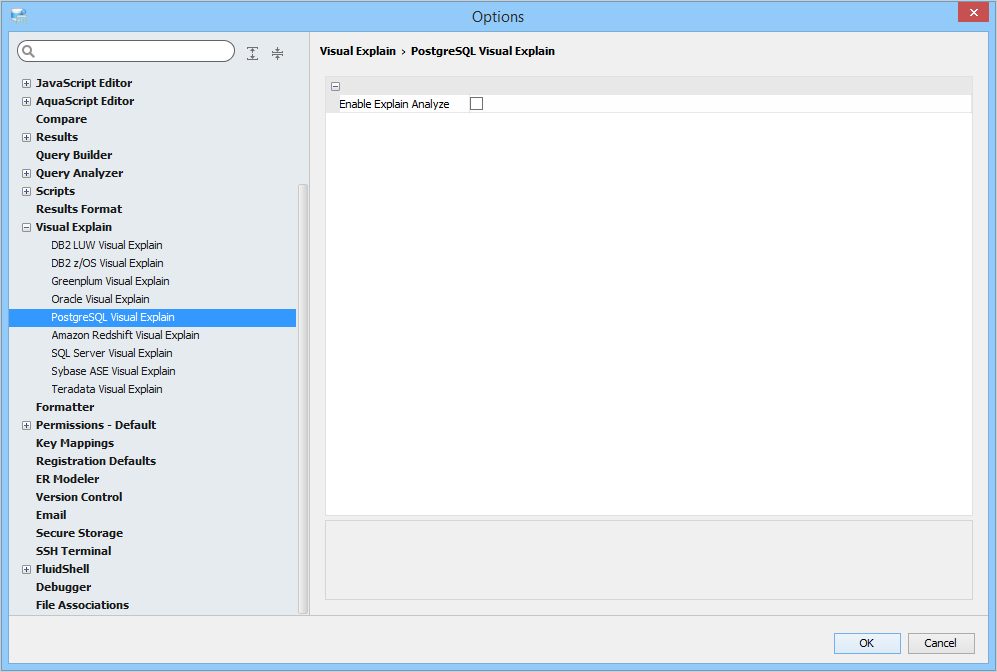Open Version Control settings
The height and width of the screenshot is (672, 997).
pos(79,497)
